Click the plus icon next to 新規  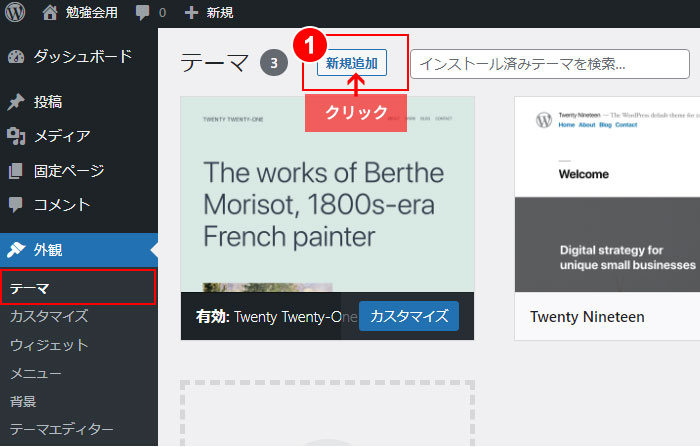[191, 13]
